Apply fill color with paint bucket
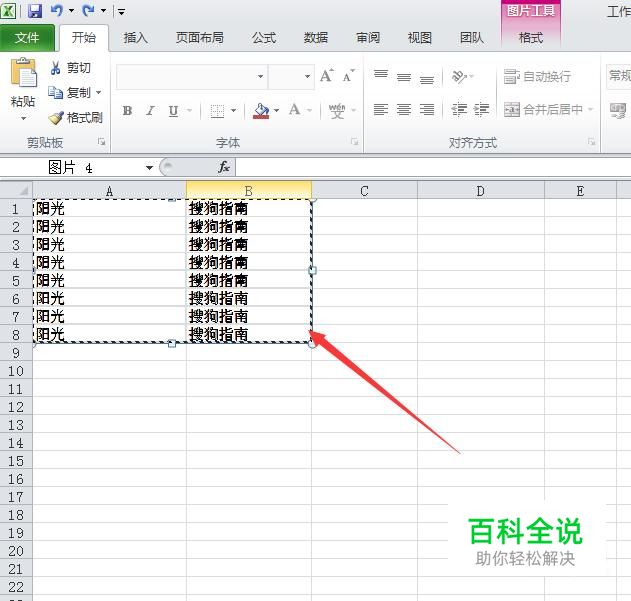 [x=261, y=111]
